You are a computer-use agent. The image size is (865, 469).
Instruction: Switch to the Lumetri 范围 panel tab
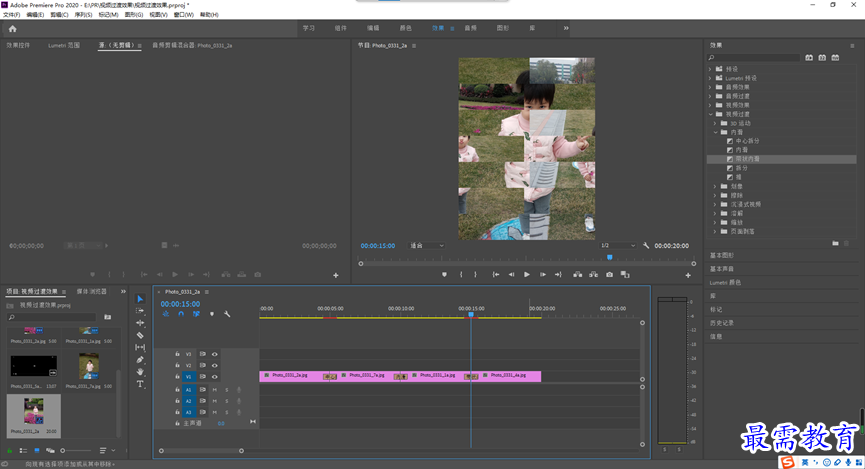(64, 45)
